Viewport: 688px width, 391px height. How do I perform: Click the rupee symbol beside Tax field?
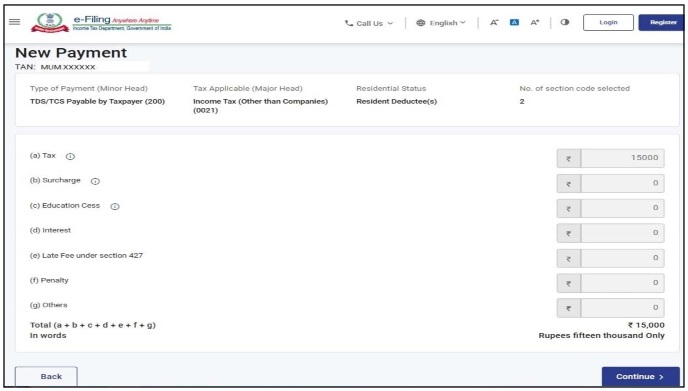(x=569, y=158)
